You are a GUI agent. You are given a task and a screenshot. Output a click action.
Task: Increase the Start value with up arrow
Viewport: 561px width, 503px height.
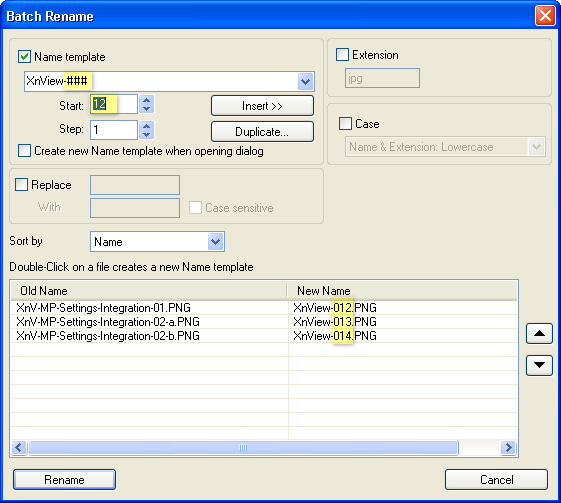coord(146,100)
